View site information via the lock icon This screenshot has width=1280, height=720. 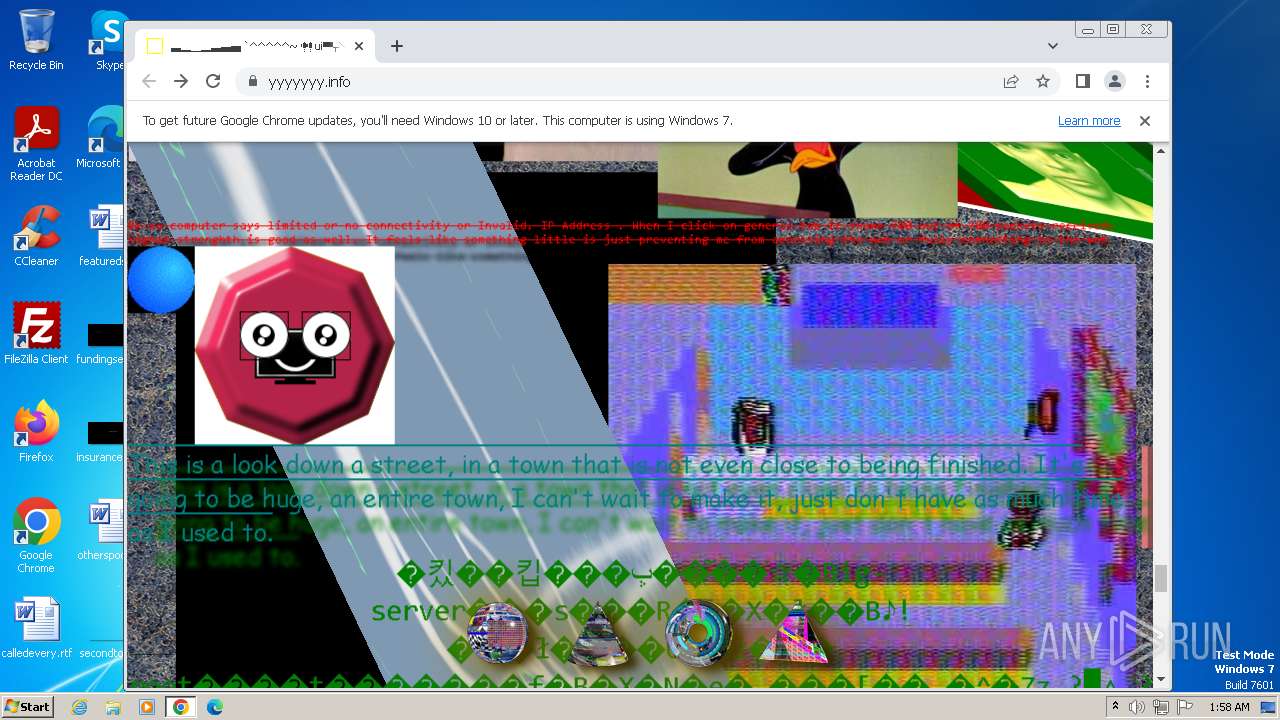252,82
